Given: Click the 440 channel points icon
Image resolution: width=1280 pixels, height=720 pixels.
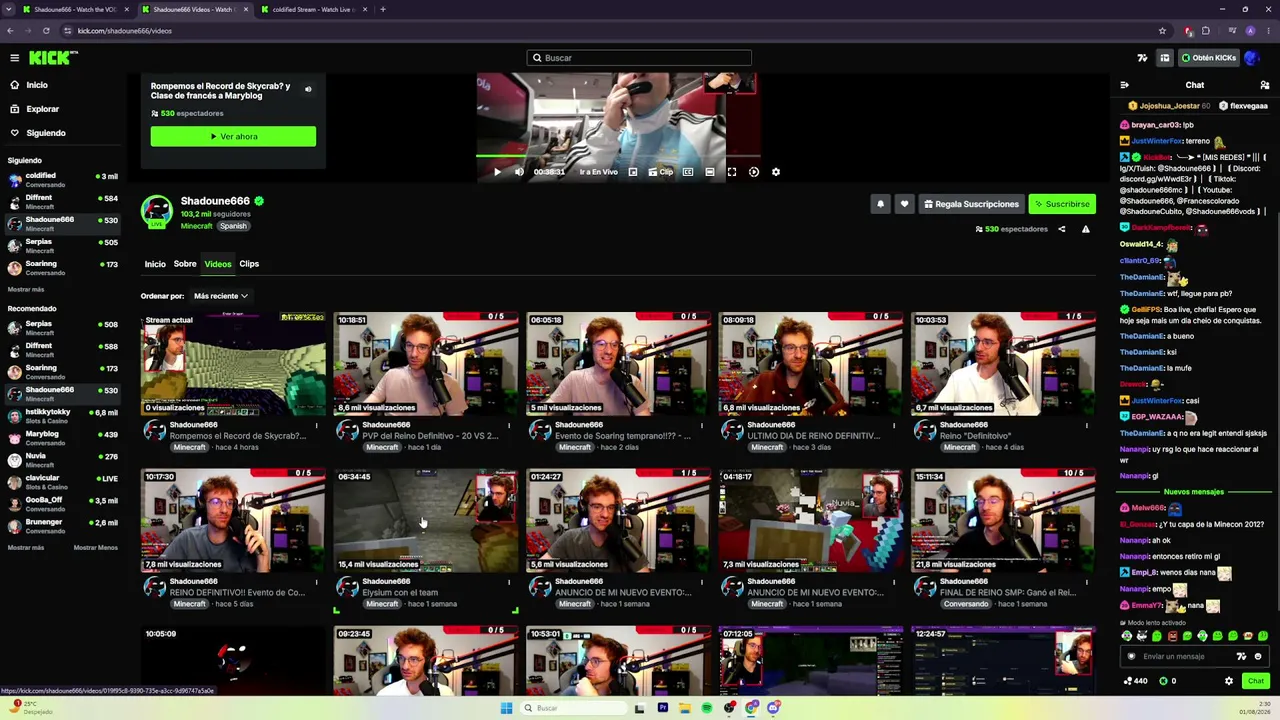Looking at the screenshot, I should pyautogui.click(x=1136, y=681).
